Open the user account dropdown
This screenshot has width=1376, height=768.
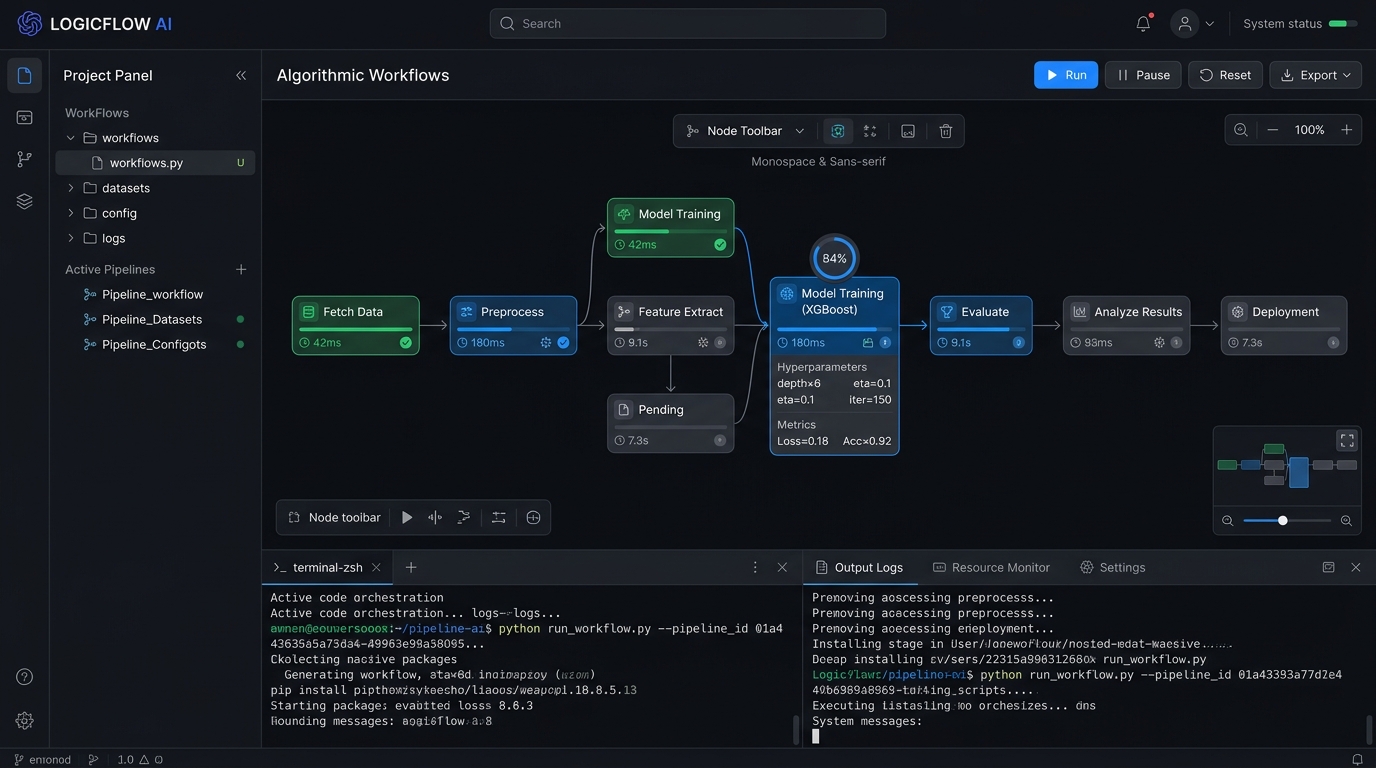point(1193,23)
